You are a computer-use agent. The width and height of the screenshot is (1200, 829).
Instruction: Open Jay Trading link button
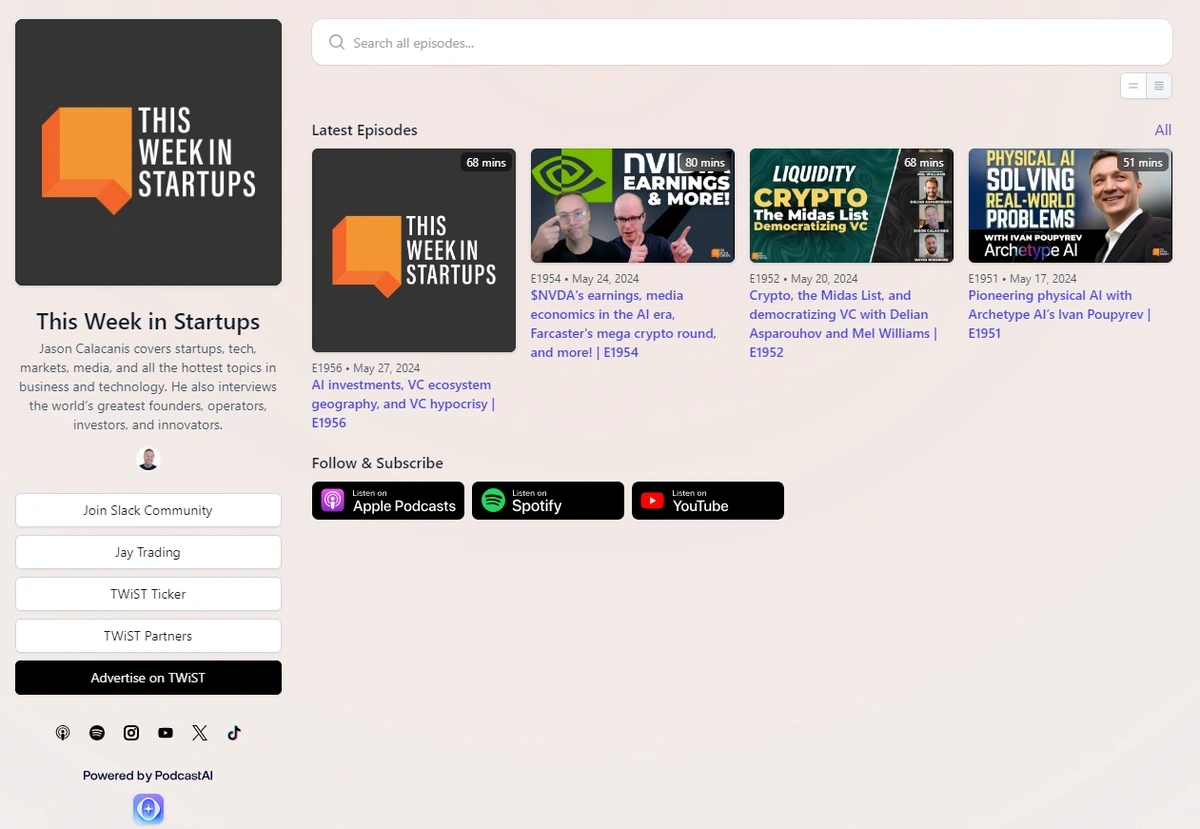(x=148, y=552)
